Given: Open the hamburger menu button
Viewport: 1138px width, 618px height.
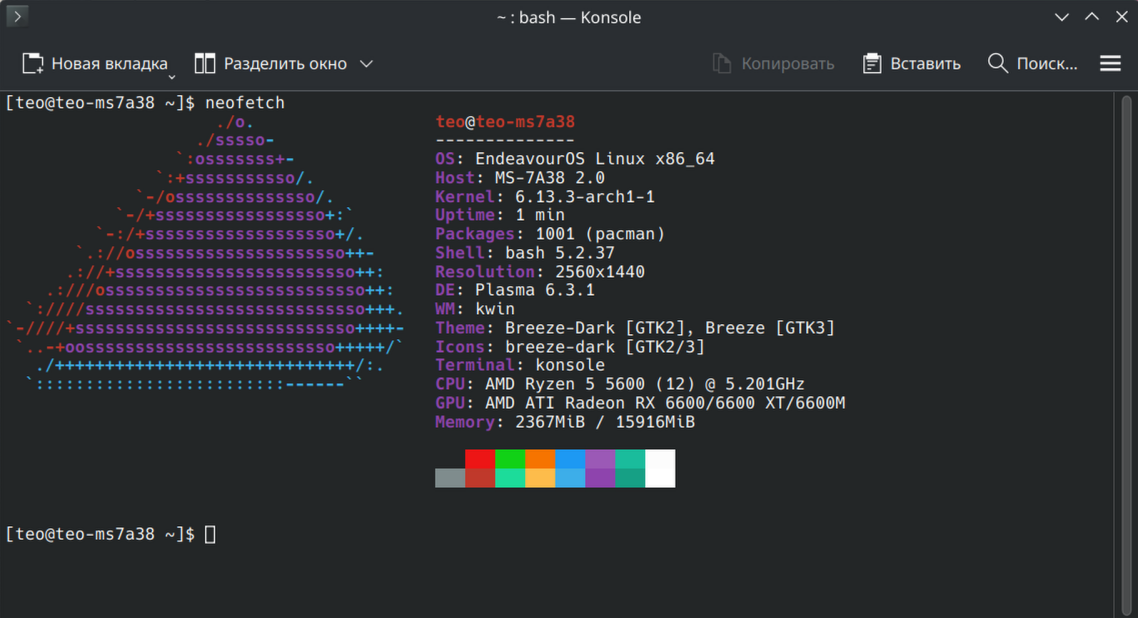Looking at the screenshot, I should pyautogui.click(x=1110, y=64).
